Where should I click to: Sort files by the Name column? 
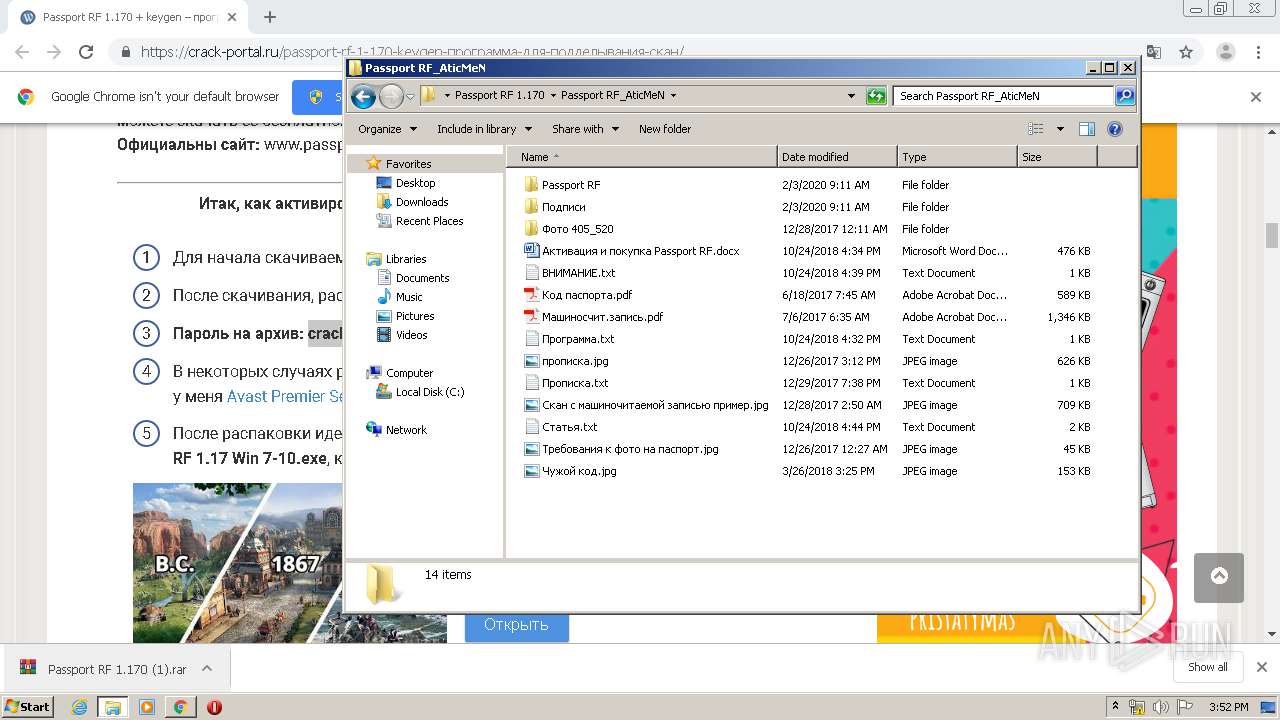[641, 157]
